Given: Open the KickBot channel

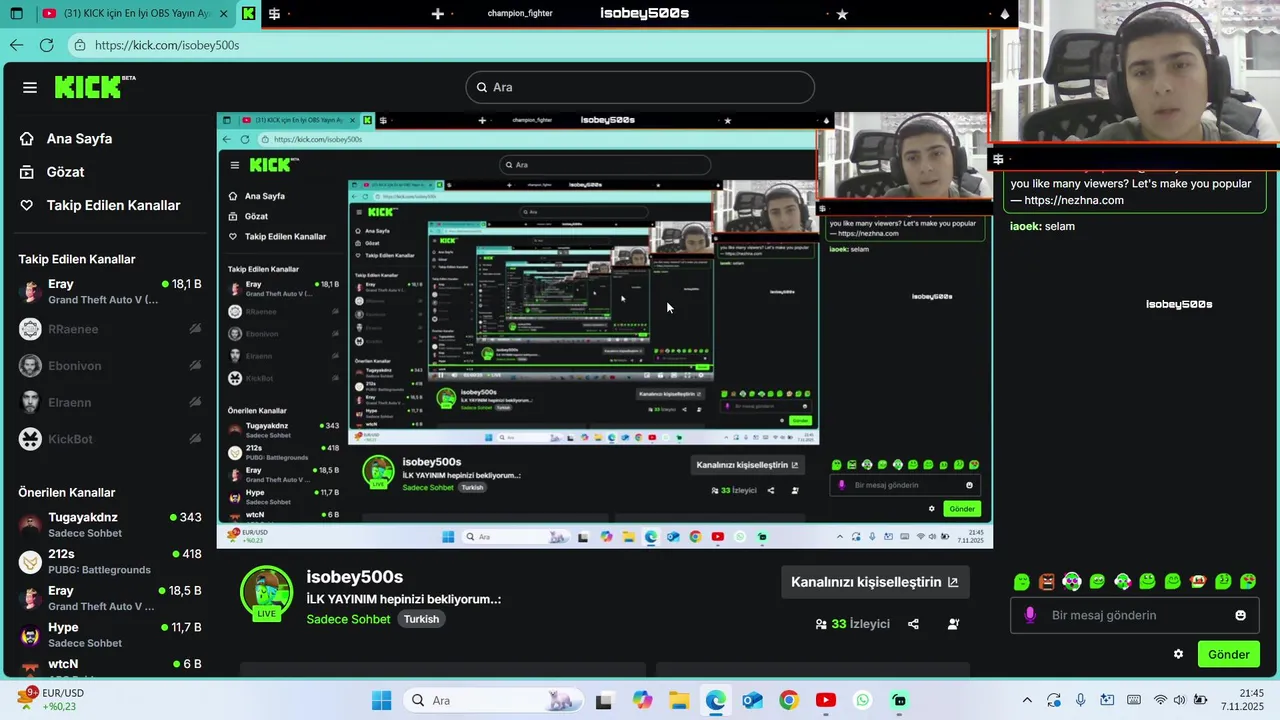Looking at the screenshot, I should coord(110,439).
